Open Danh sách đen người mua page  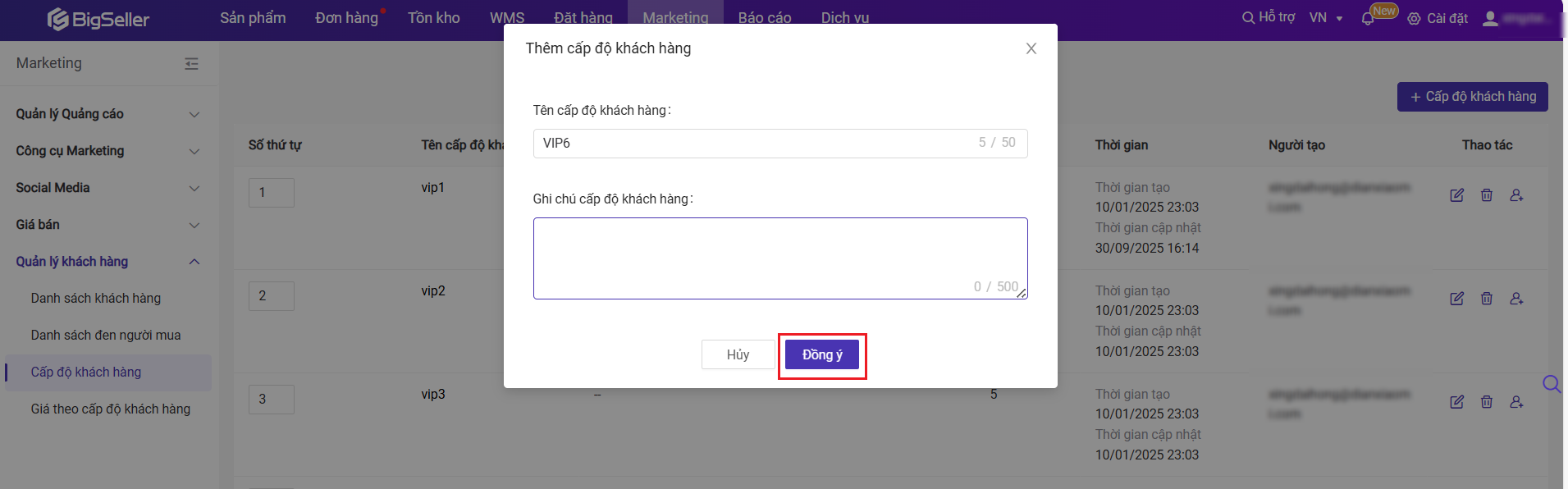click(x=106, y=336)
